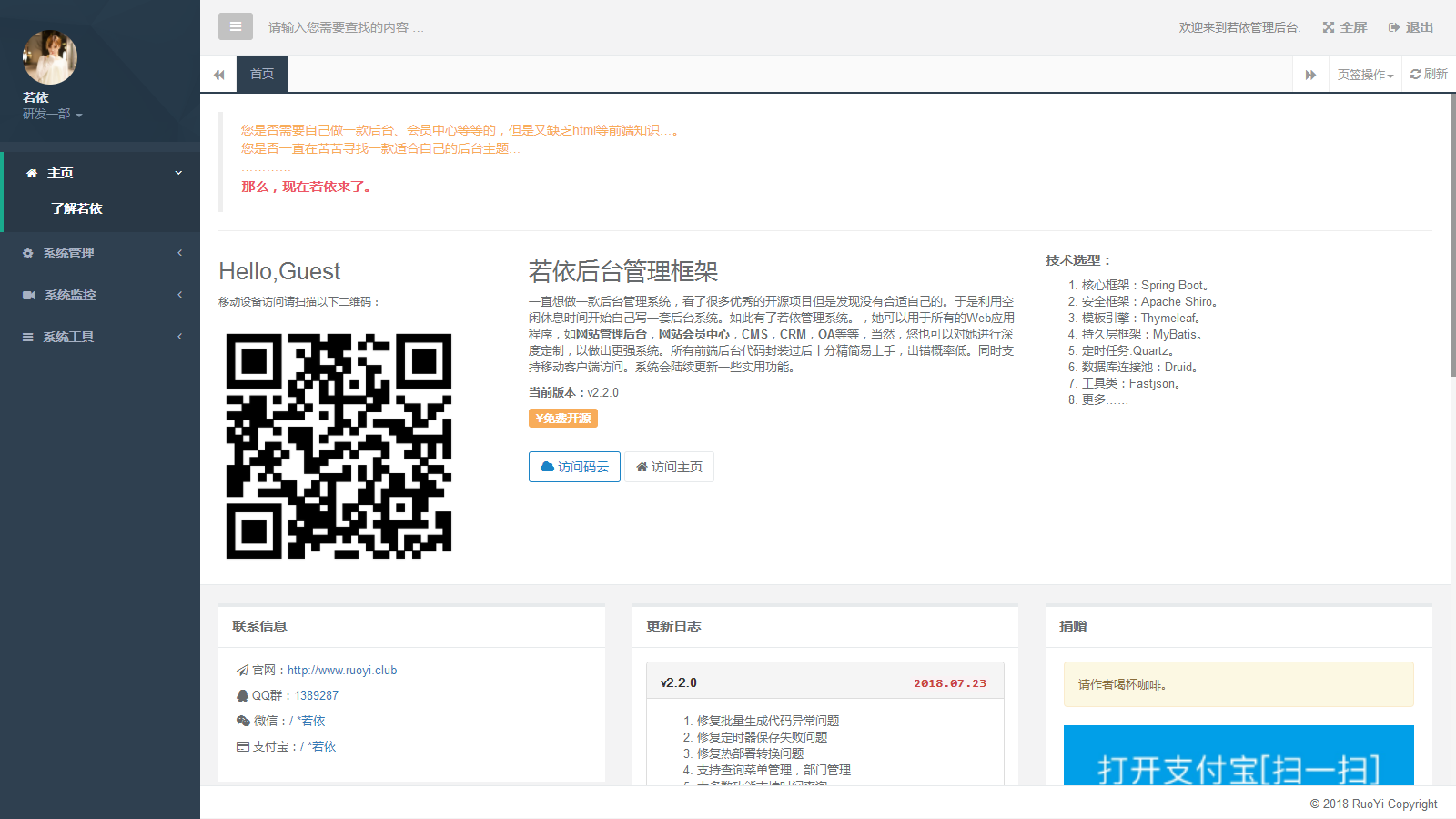
Task: Click the QR code image
Action: 339,446
